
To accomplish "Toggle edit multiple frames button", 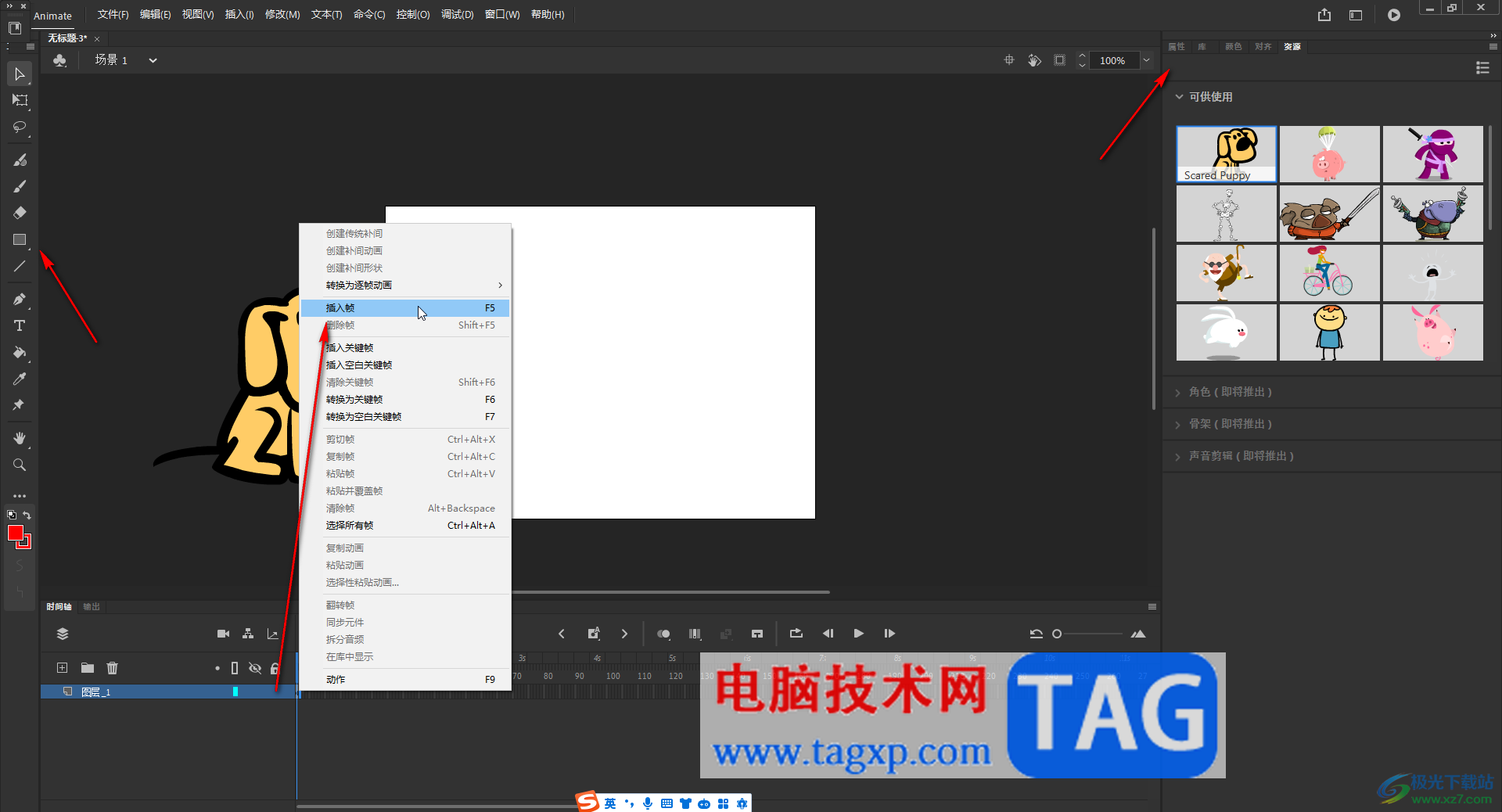I will coord(695,634).
